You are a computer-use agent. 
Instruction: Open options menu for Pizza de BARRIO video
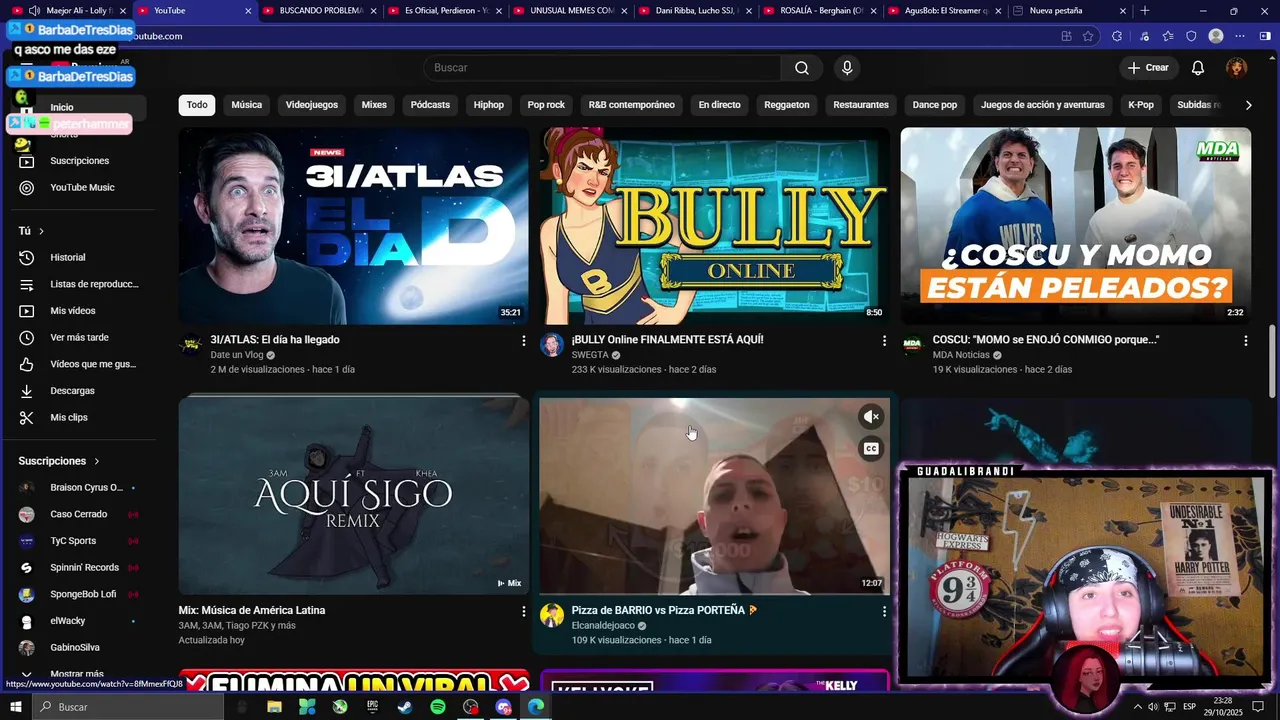pyautogui.click(x=884, y=611)
